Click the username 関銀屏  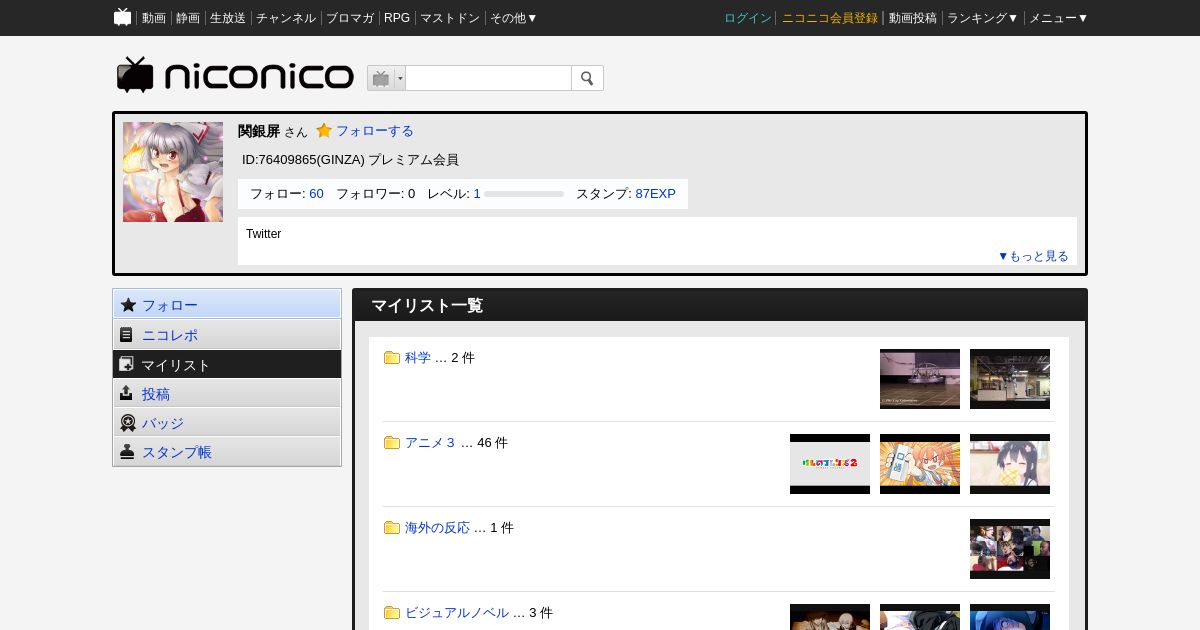click(259, 131)
